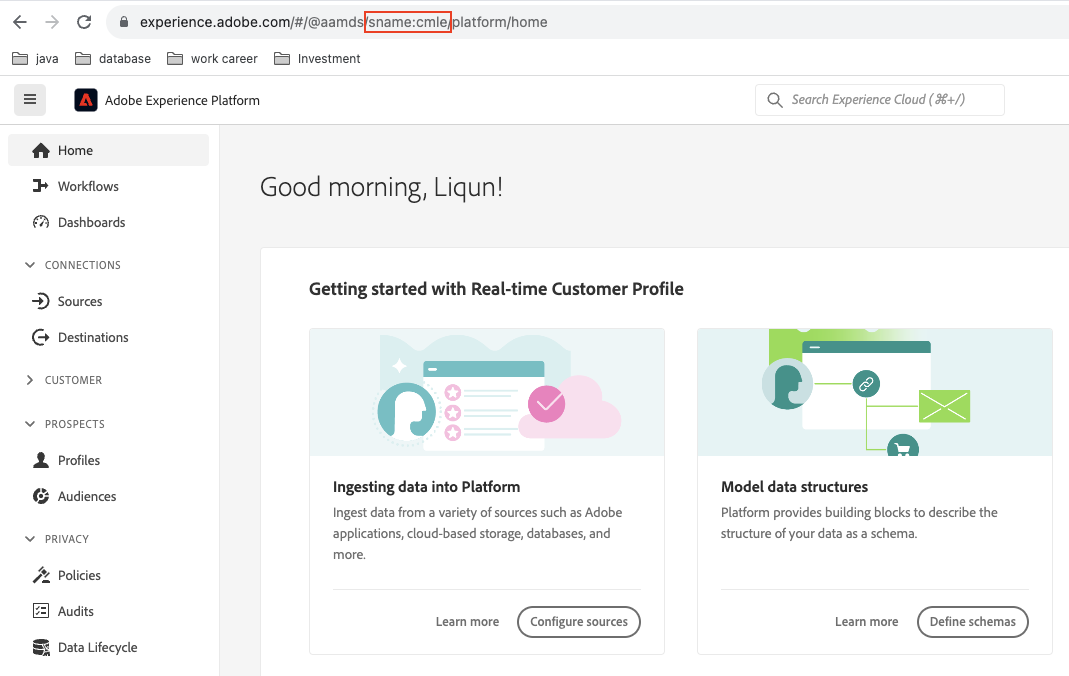Open Data Lifecycle from the sidebar
This screenshot has height=676, width=1069.
tap(97, 647)
